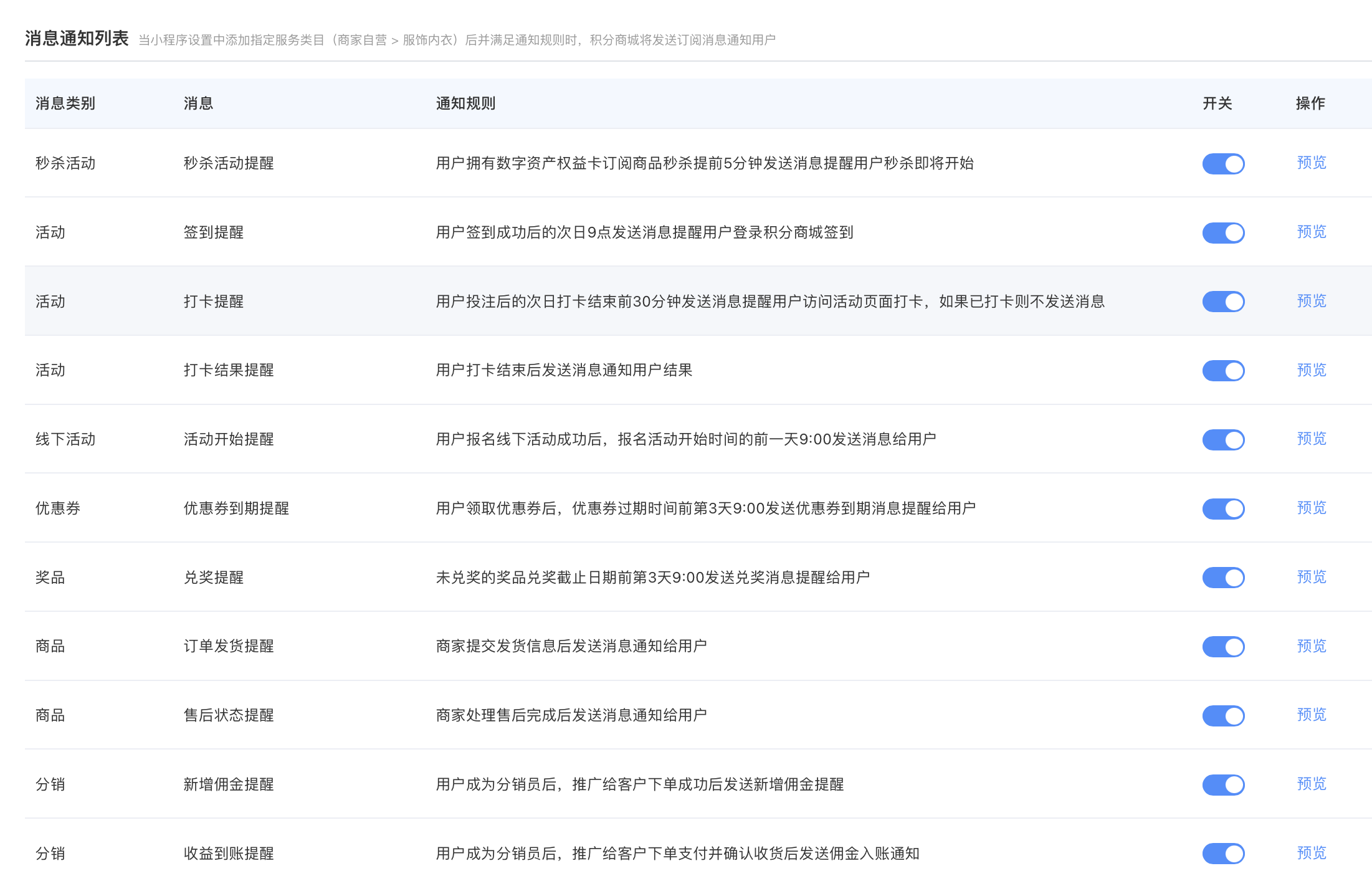Click the 通知规则 column header

tap(465, 103)
